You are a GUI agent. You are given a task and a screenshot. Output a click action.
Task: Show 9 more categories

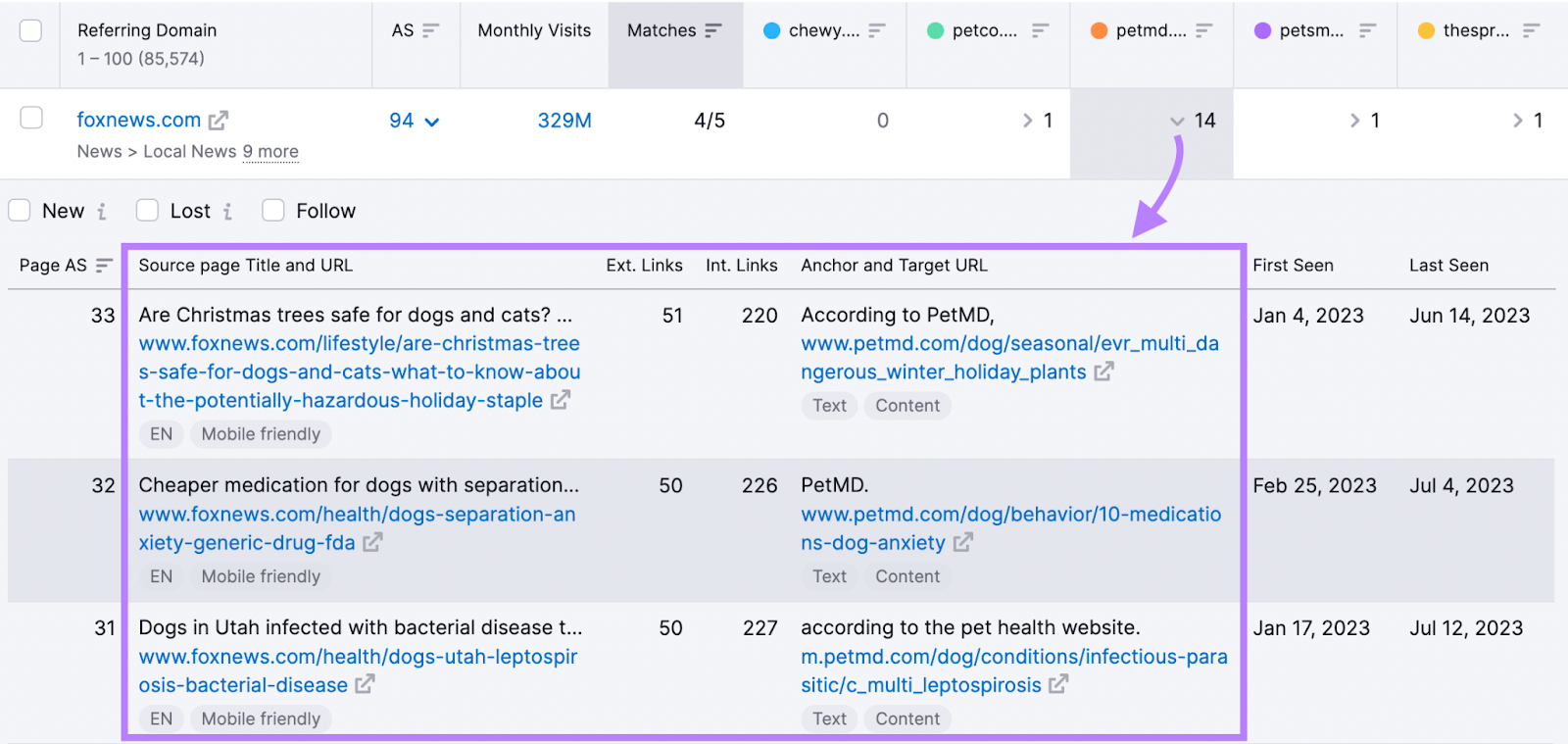point(270,152)
